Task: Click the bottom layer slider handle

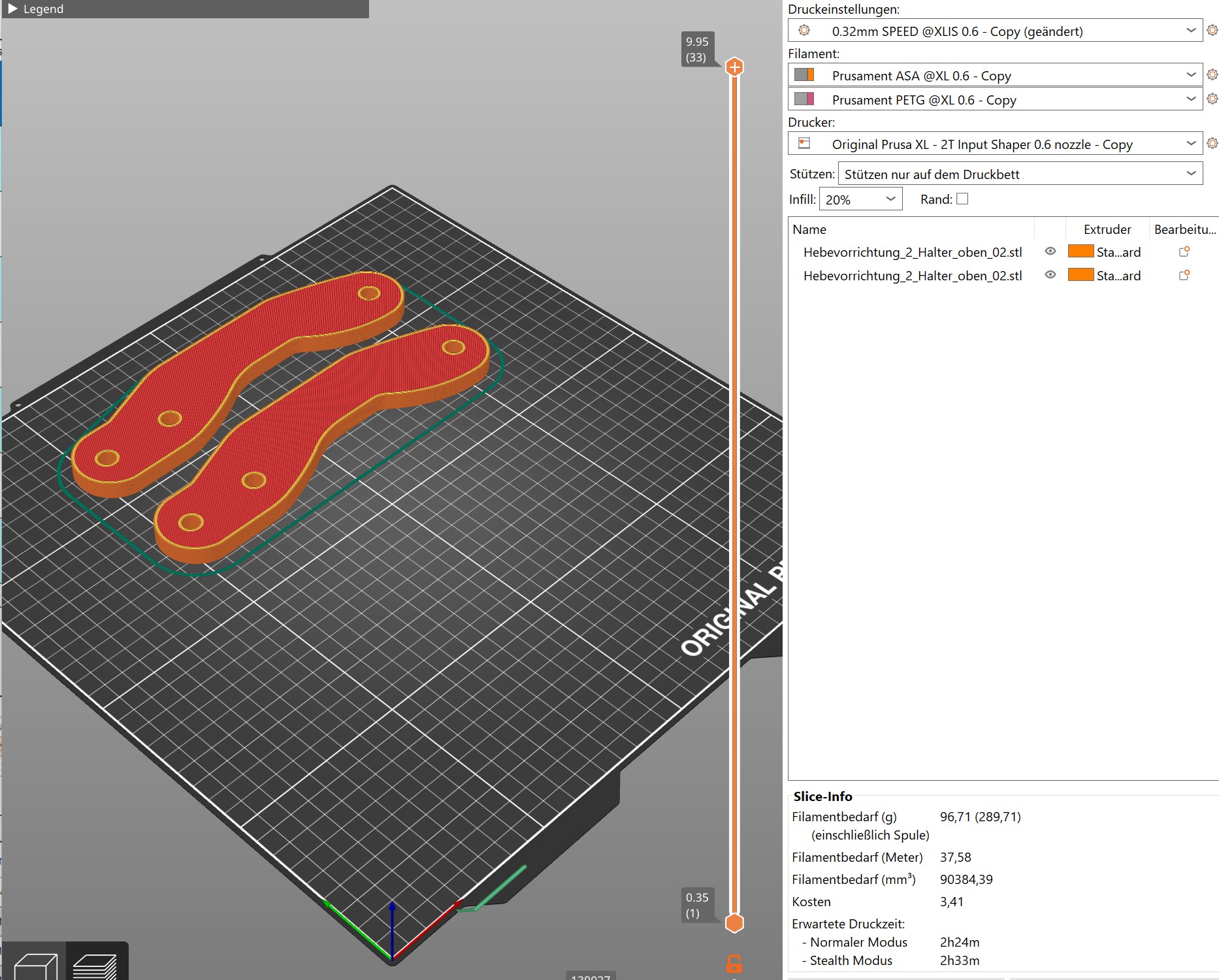Action: (735, 923)
